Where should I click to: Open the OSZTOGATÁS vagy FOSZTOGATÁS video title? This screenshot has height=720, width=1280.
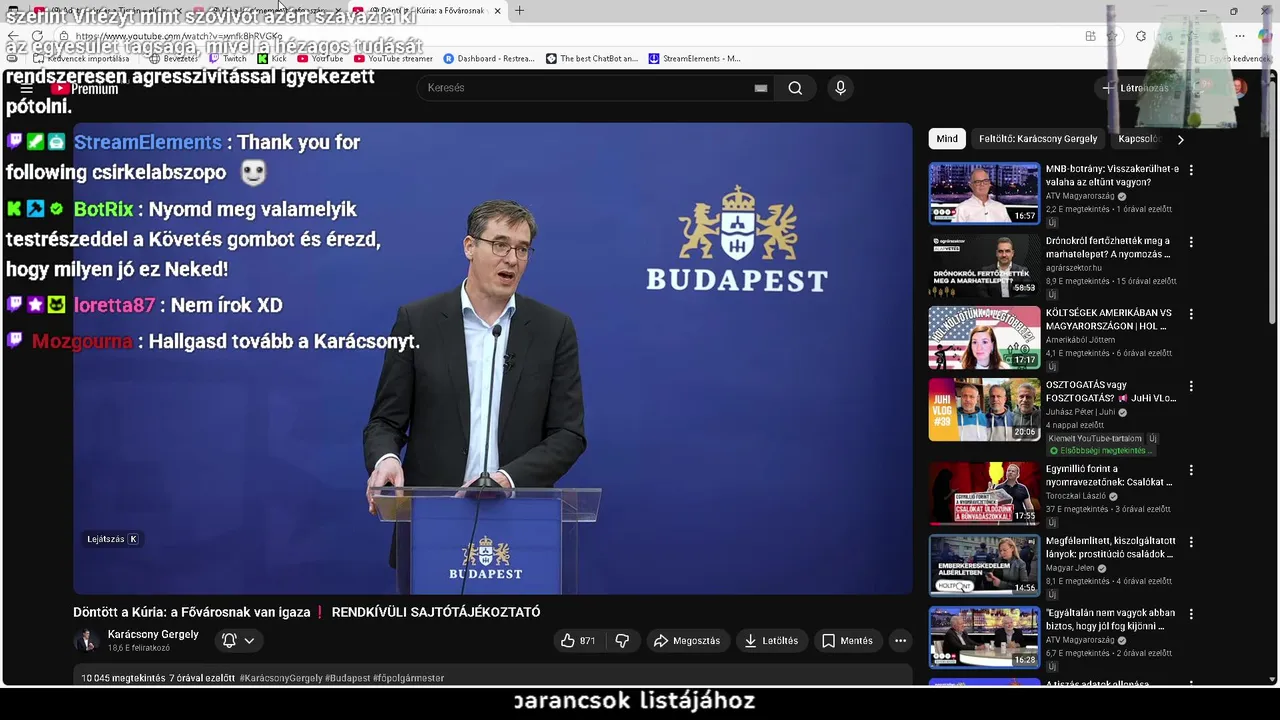pos(1110,391)
